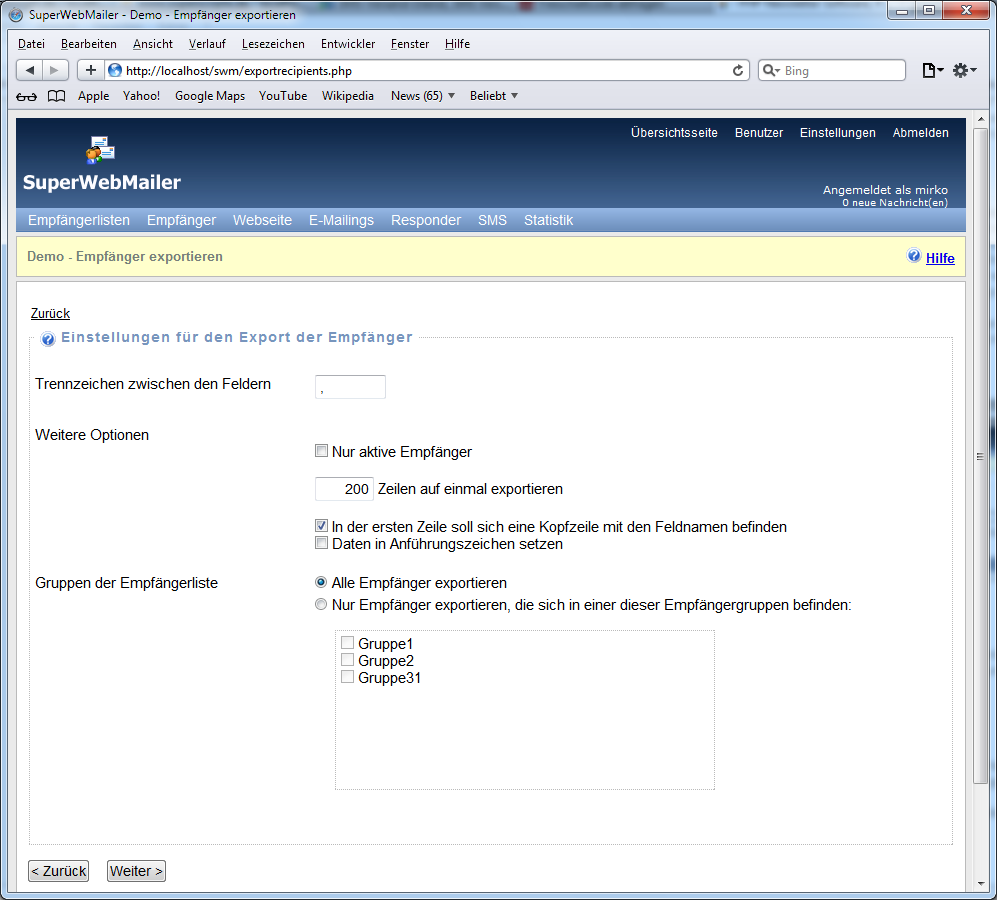The height and width of the screenshot is (900, 997).
Task: Select the Alle Empfänger exportieren radio button
Action: pos(321,582)
